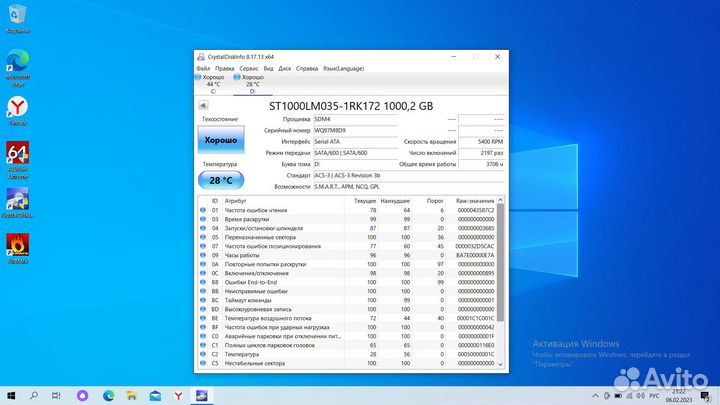Image resolution: width=720 pixels, height=405 pixels.
Task: Open the Yandex browser desktop shortcut
Action: coord(17,108)
